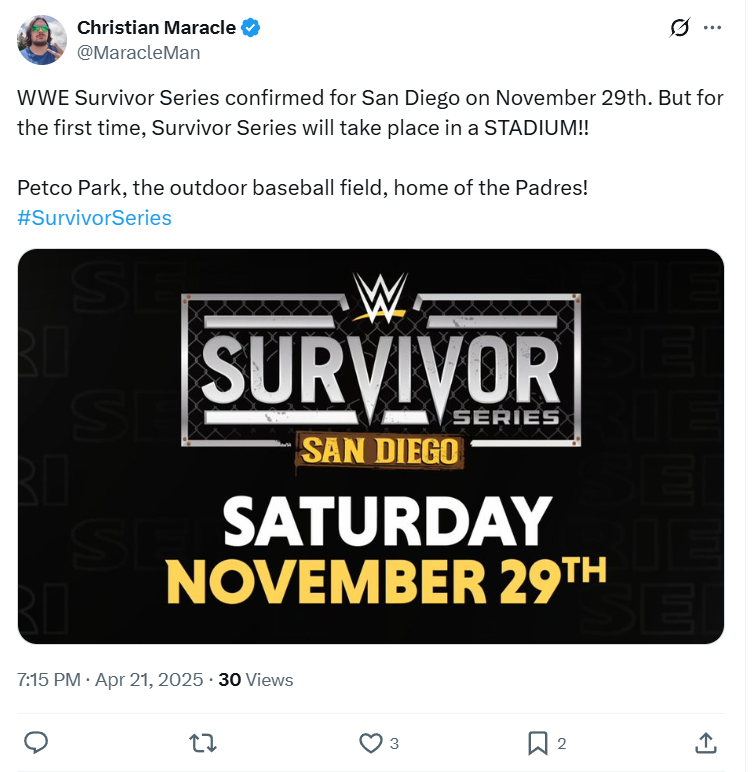Click the bookmark count number 2

pyautogui.click(x=561, y=743)
